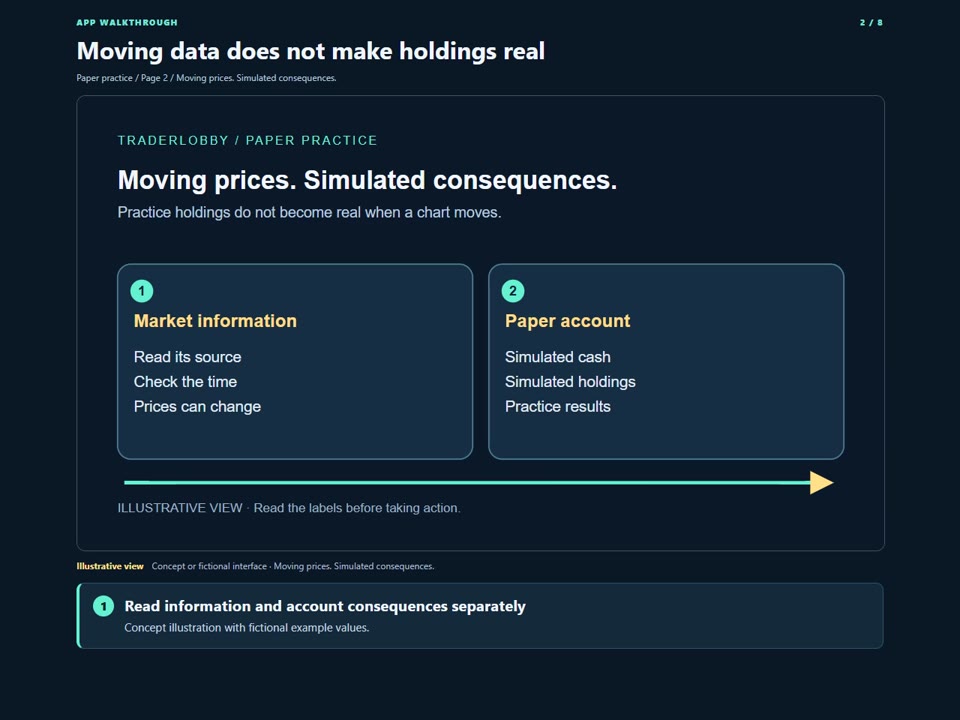Click the Paper practice breadcrumb text
The image size is (960, 720).
coord(104,78)
